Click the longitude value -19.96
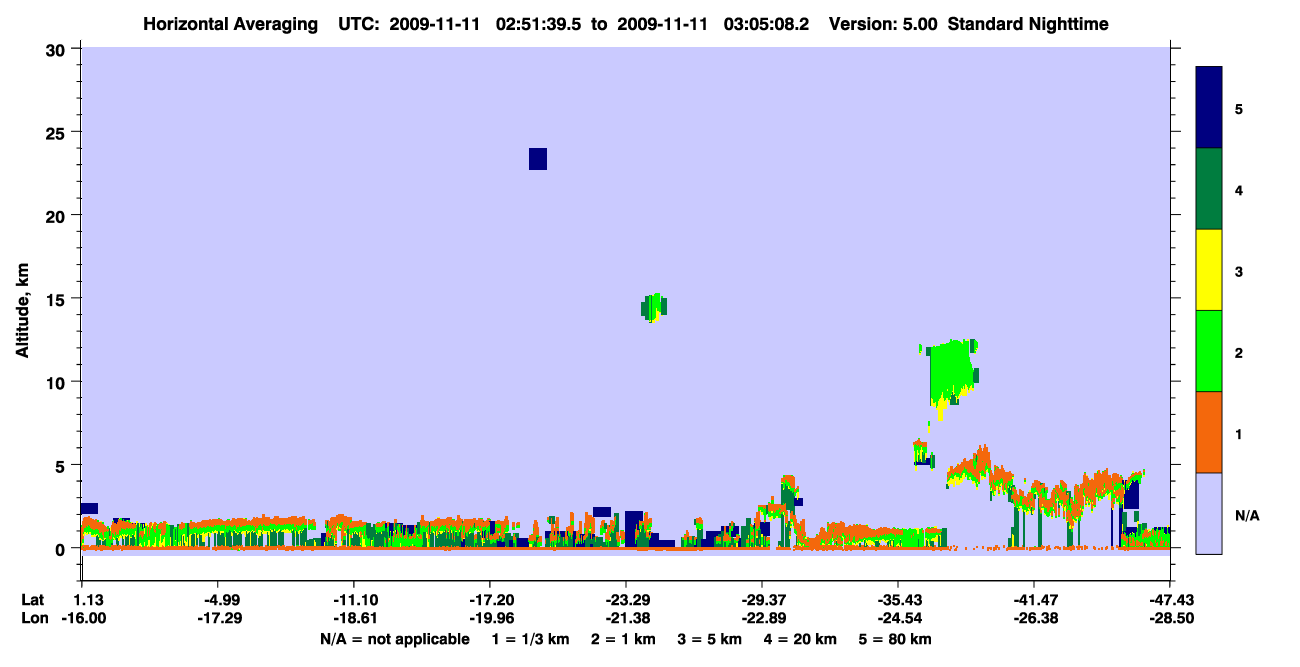This screenshot has height=667, width=1300. [489, 618]
